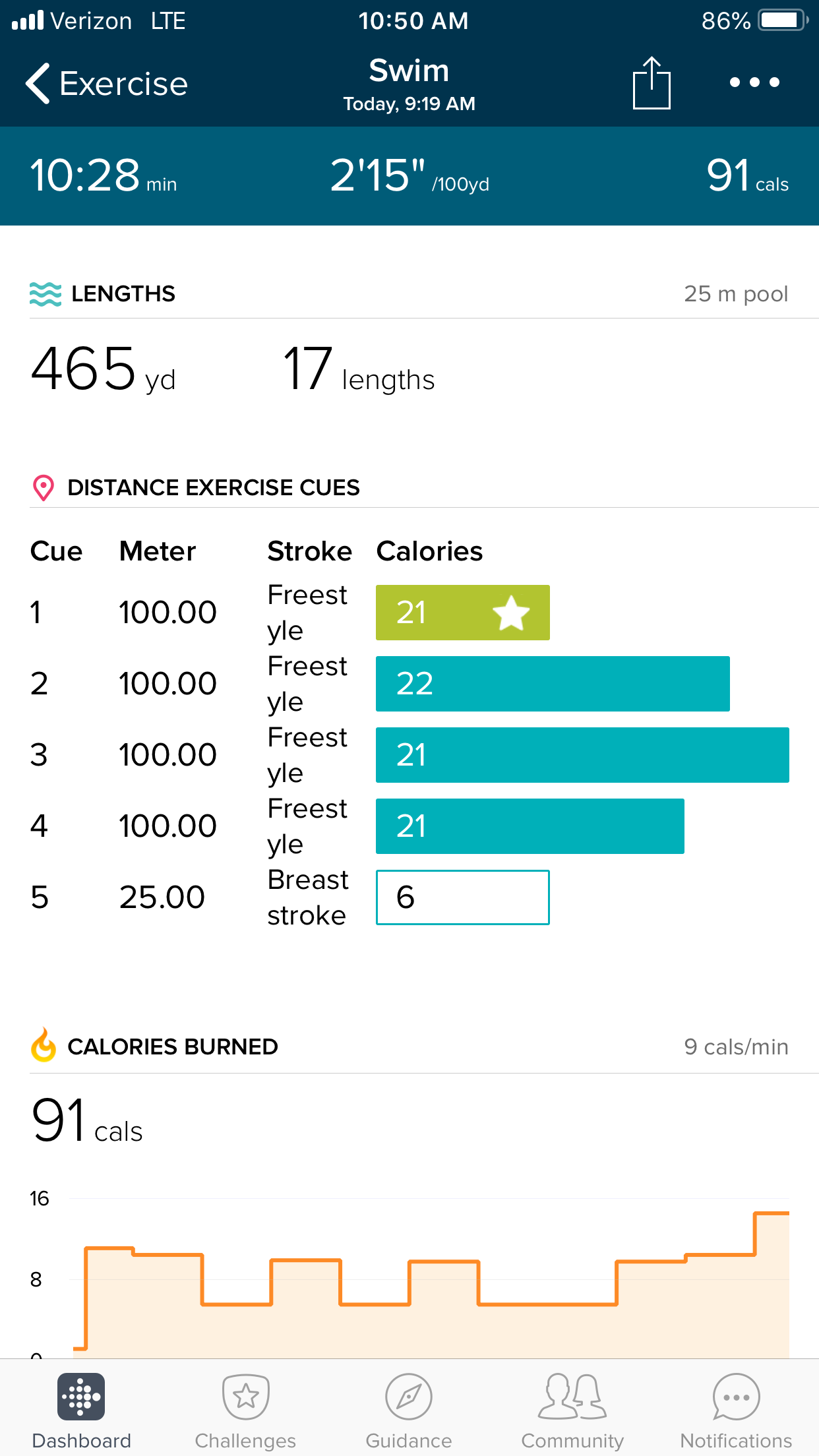The image size is (819, 1456).
Task: Tap the back chevron arrow
Action: (38, 84)
